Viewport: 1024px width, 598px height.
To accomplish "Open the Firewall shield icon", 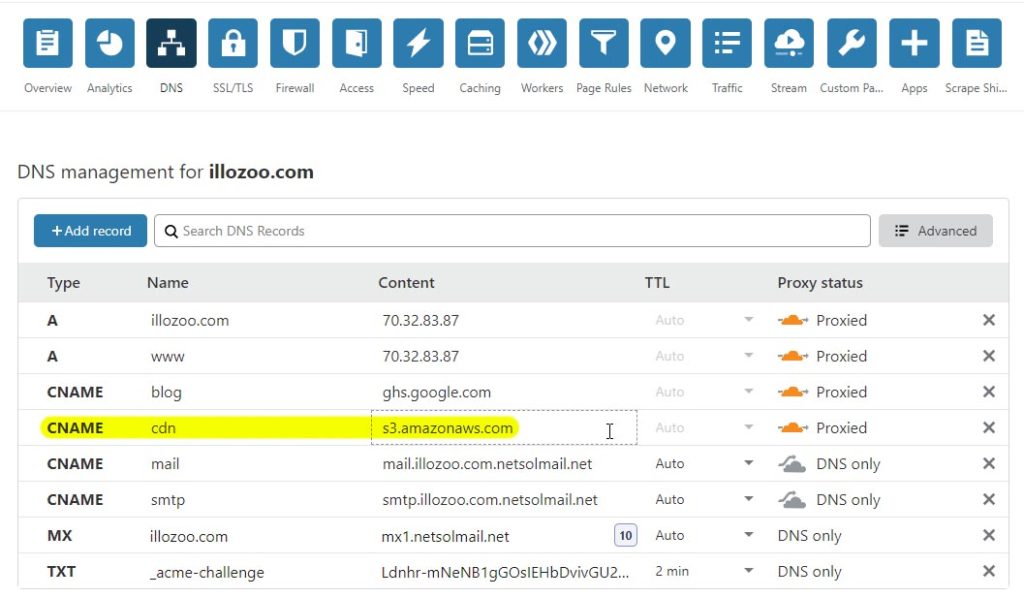I will pyautogui.click(x=295, y=43).
